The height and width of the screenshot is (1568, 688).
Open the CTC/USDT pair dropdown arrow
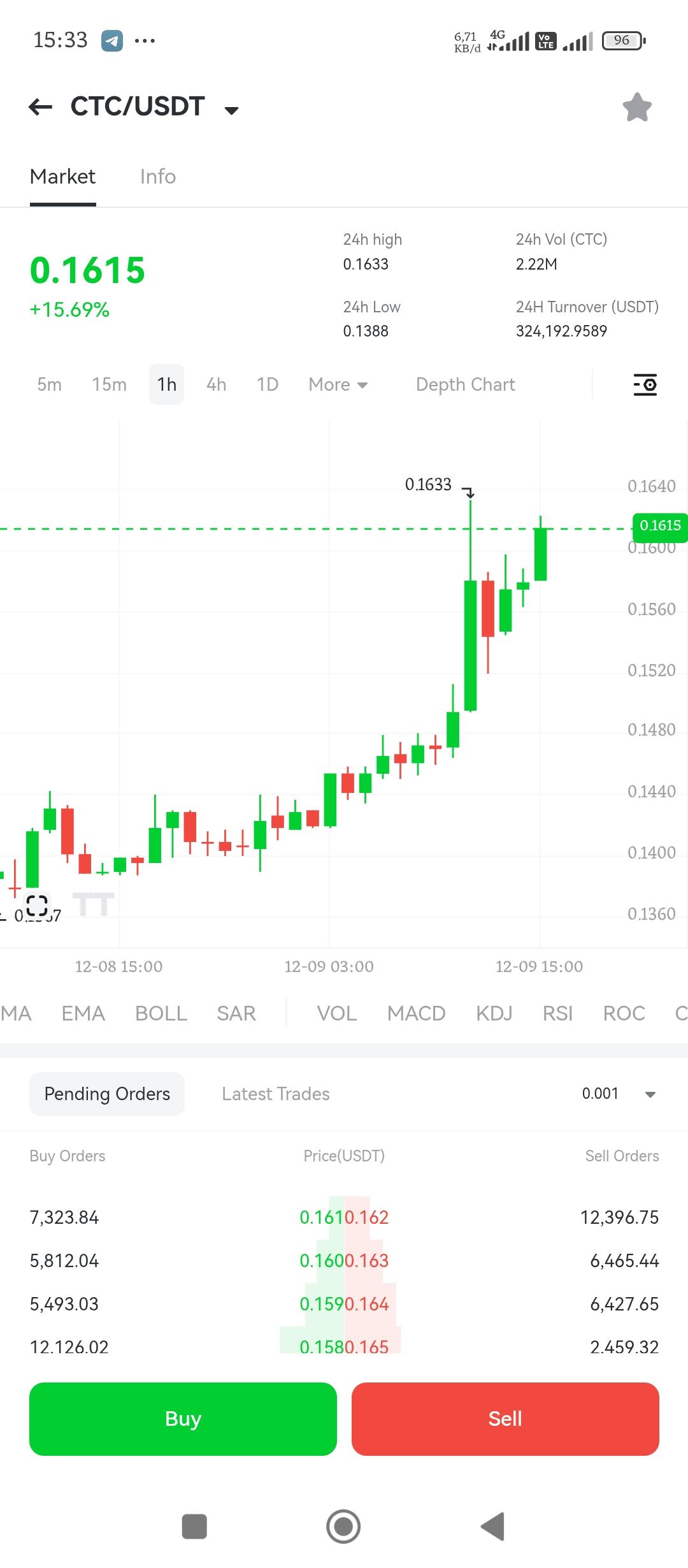click(232, 110)
